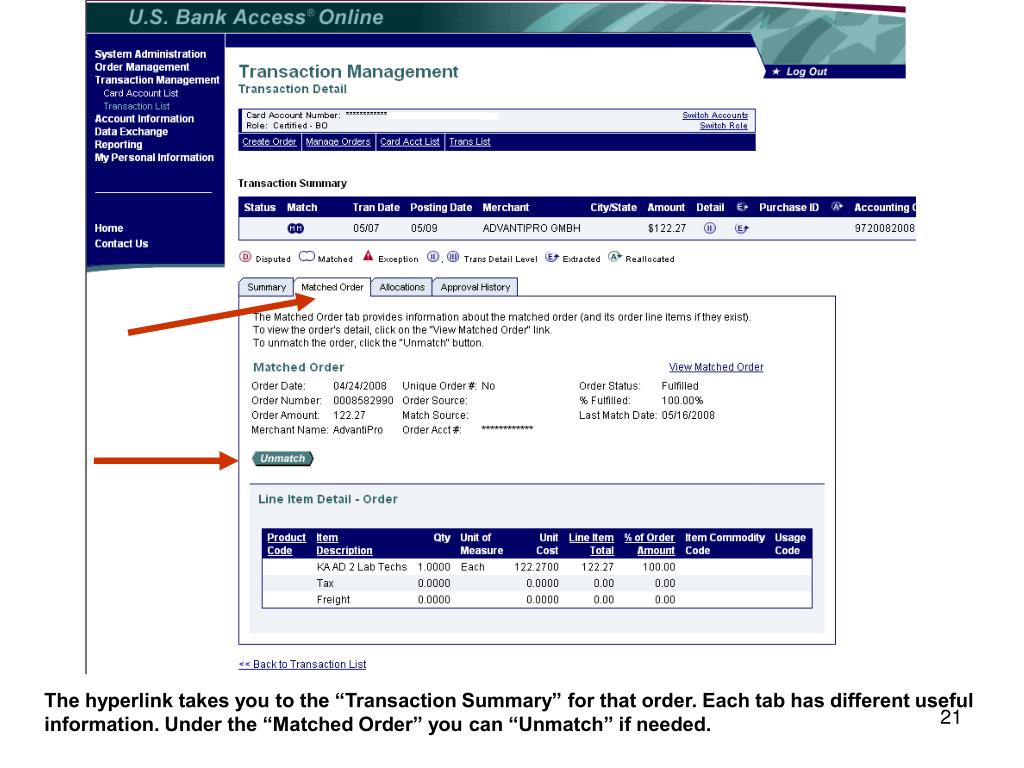The height and width of the screenshot is (768, 1024).
Task: Select Transaction Management in sidebar
Action: pos(157,80)
